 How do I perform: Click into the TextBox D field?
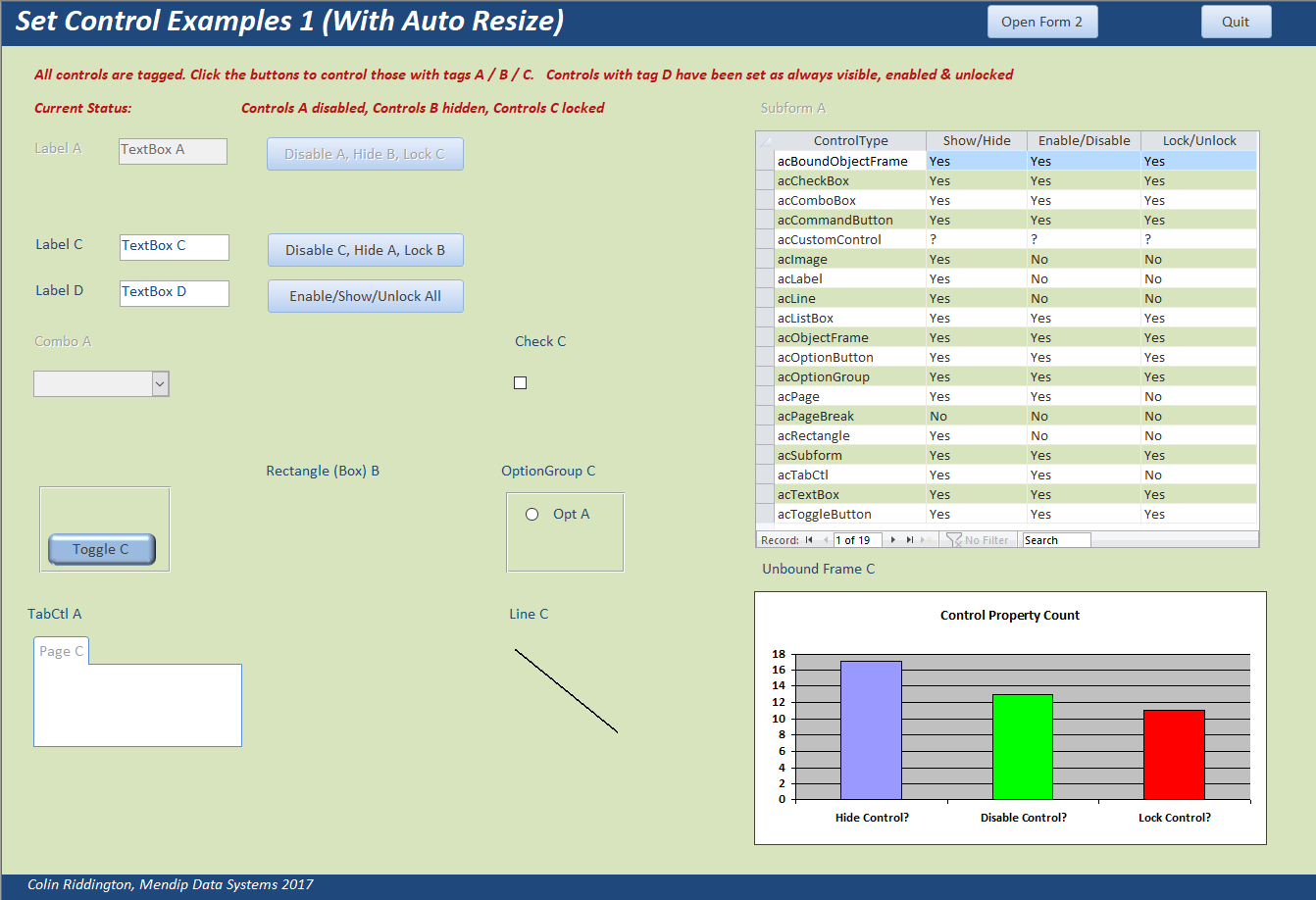pos(175,293)
